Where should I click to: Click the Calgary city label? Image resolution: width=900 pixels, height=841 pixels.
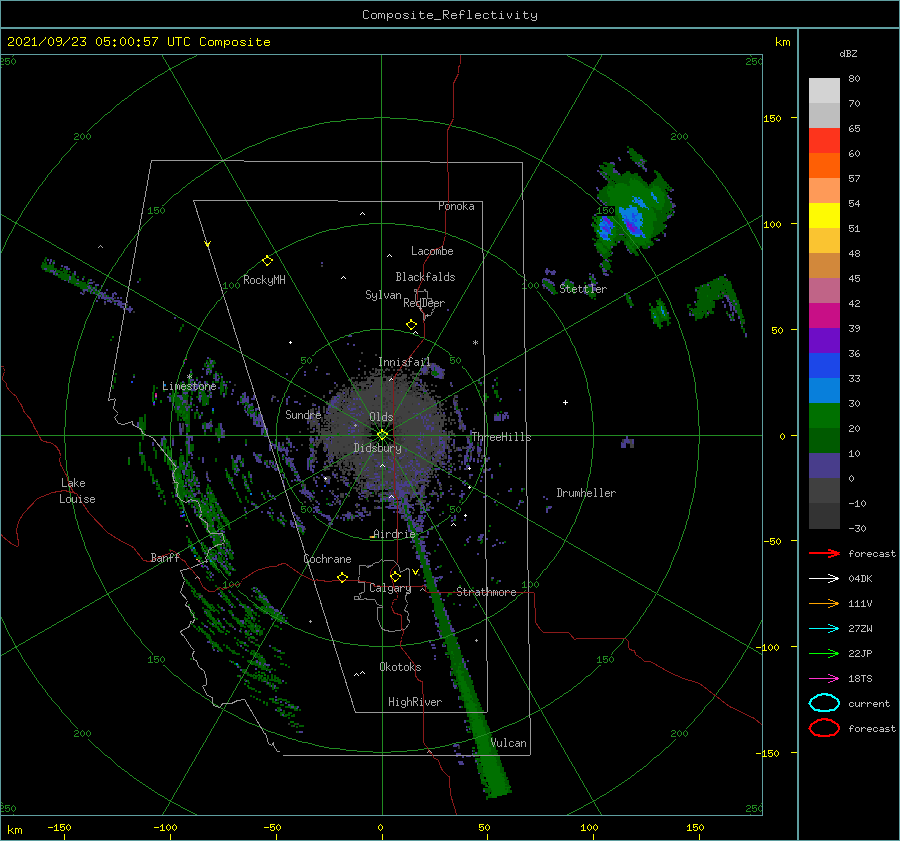[x=390, y=588]
